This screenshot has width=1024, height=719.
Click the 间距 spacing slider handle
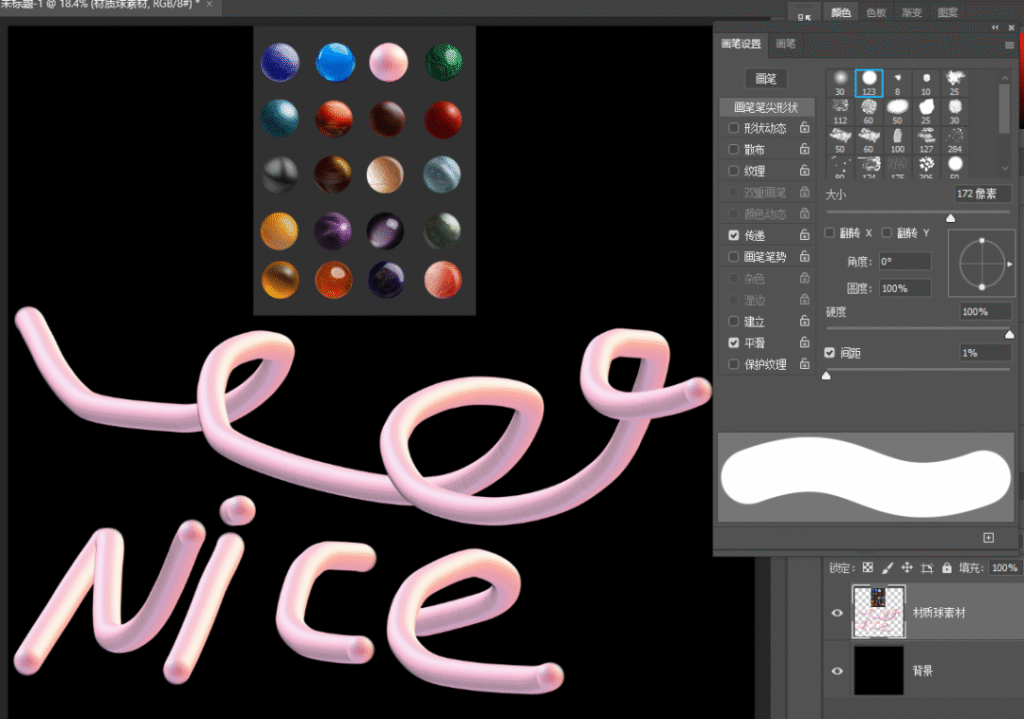point(826,375)
